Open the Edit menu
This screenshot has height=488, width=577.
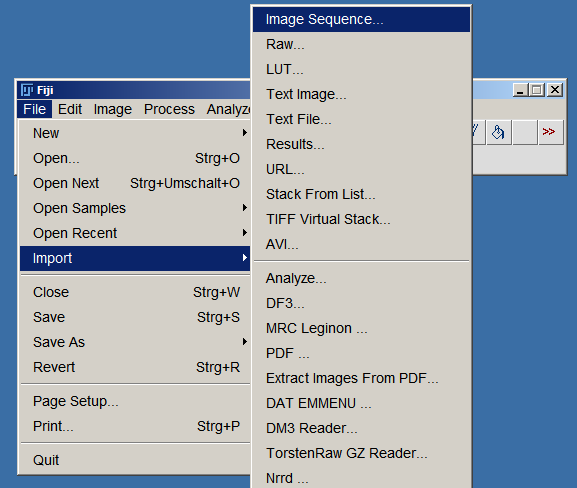[x=70, y=109]
